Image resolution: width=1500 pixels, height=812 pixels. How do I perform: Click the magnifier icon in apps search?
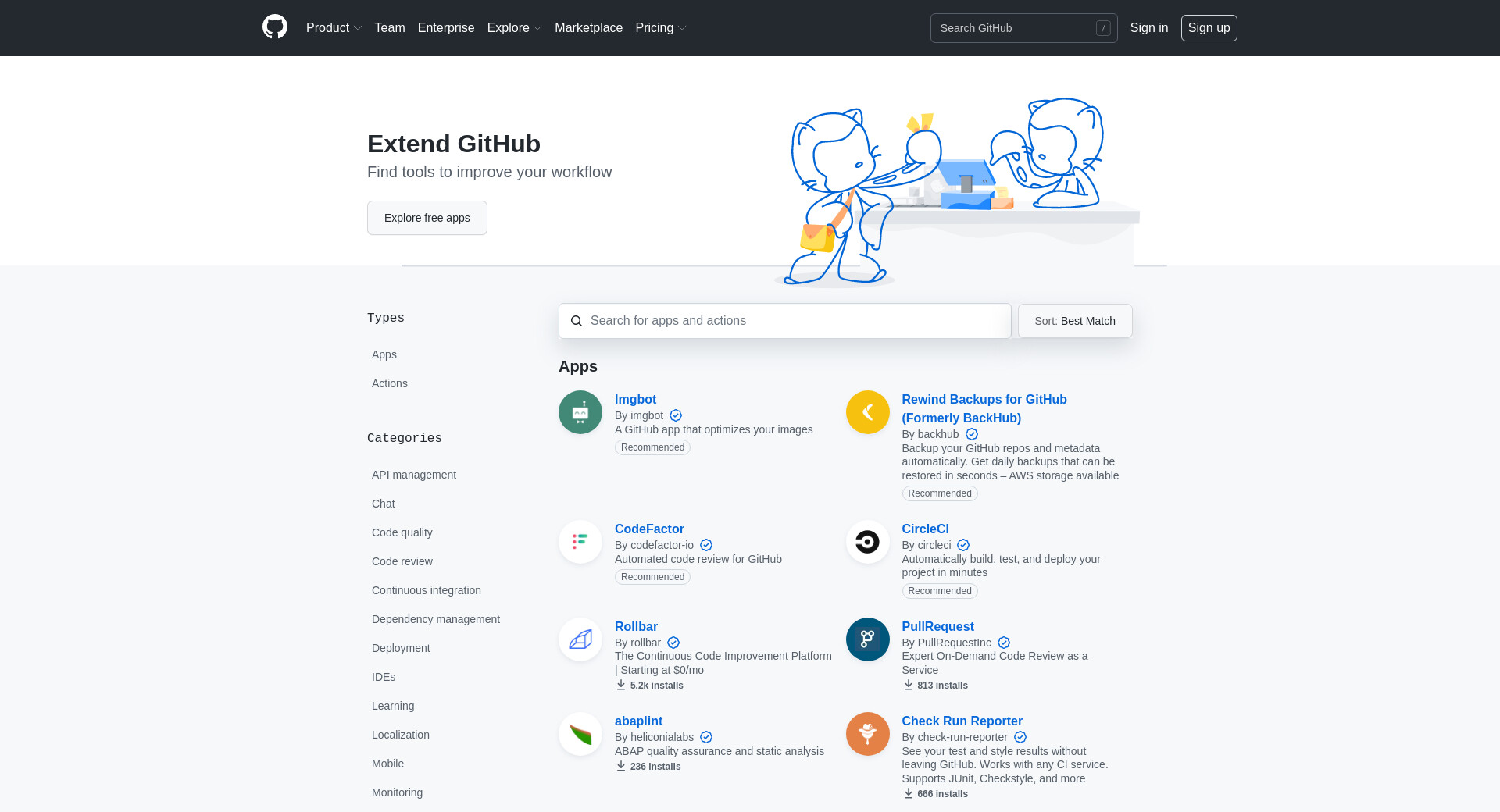click(x=577, y=321)
